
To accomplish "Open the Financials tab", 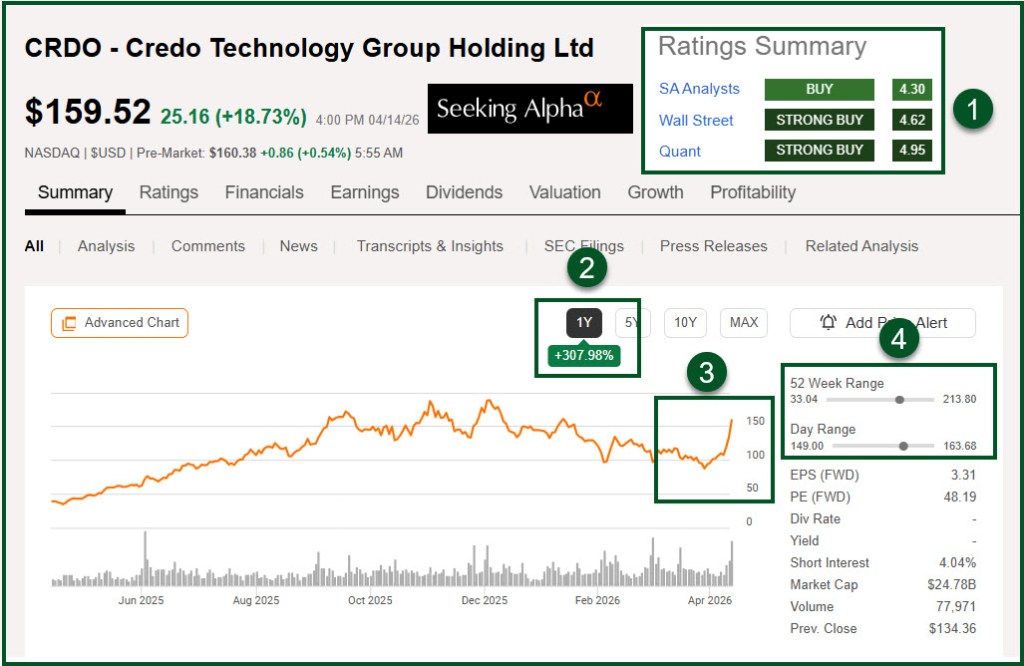I will point(264,192).
